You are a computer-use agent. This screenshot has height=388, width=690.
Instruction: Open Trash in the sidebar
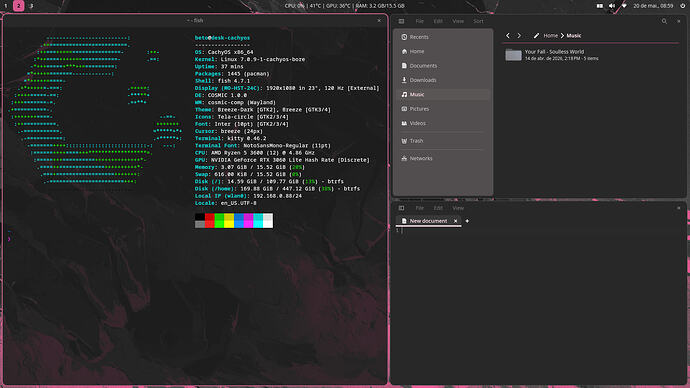coord(442,141)
